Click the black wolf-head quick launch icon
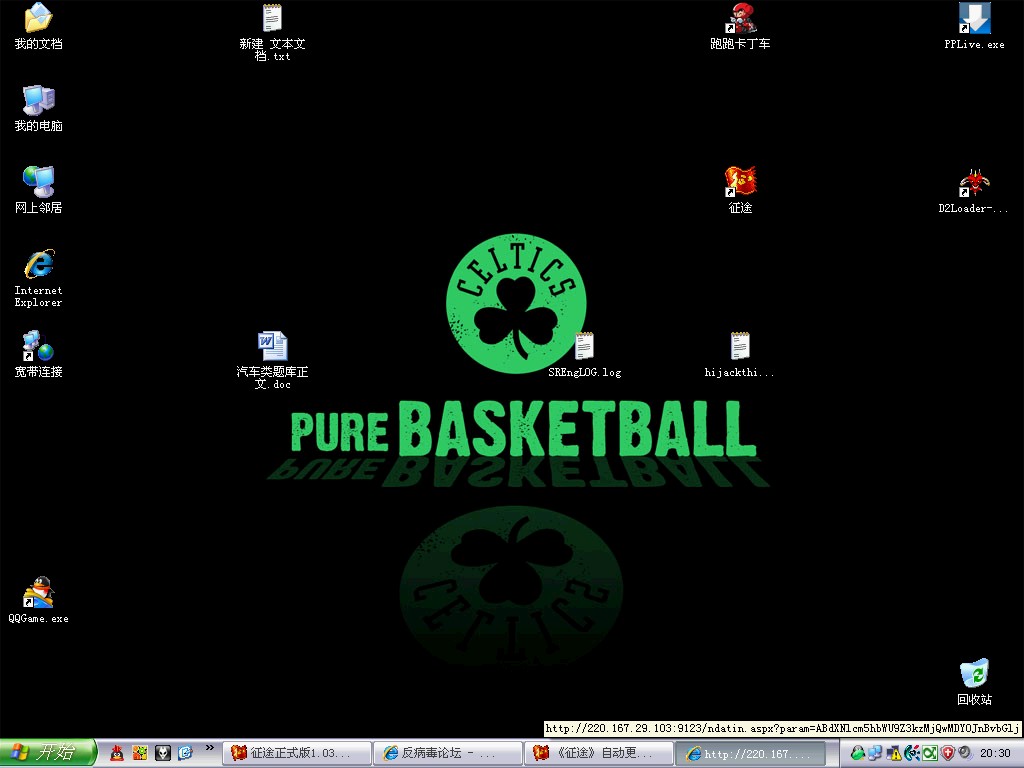 163,753
